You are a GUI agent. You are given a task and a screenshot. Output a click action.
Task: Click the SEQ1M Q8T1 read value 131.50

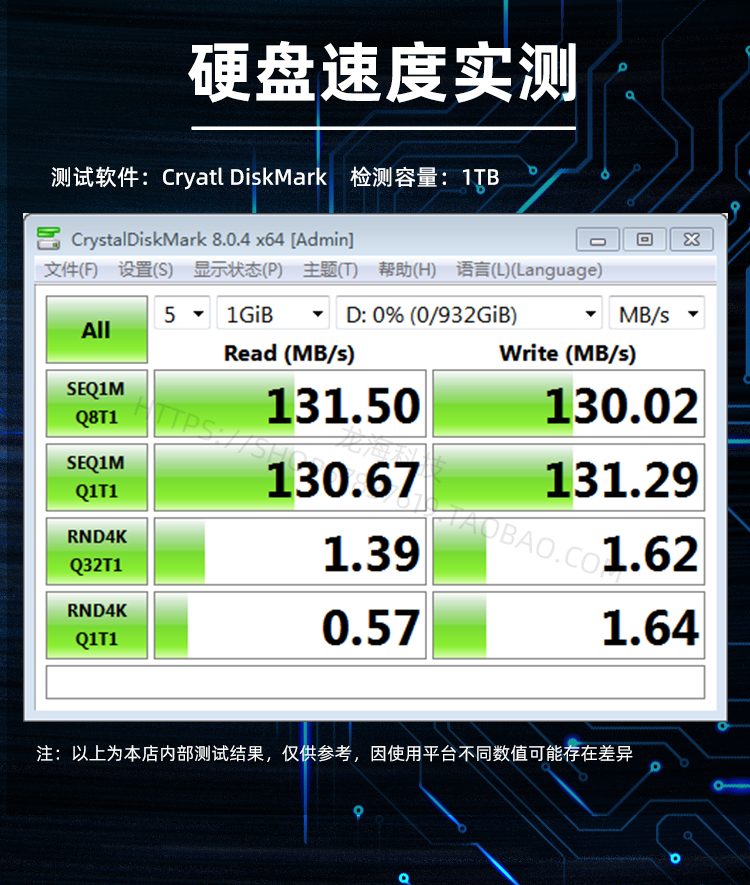pyautogui.click(x=290, y=404)
